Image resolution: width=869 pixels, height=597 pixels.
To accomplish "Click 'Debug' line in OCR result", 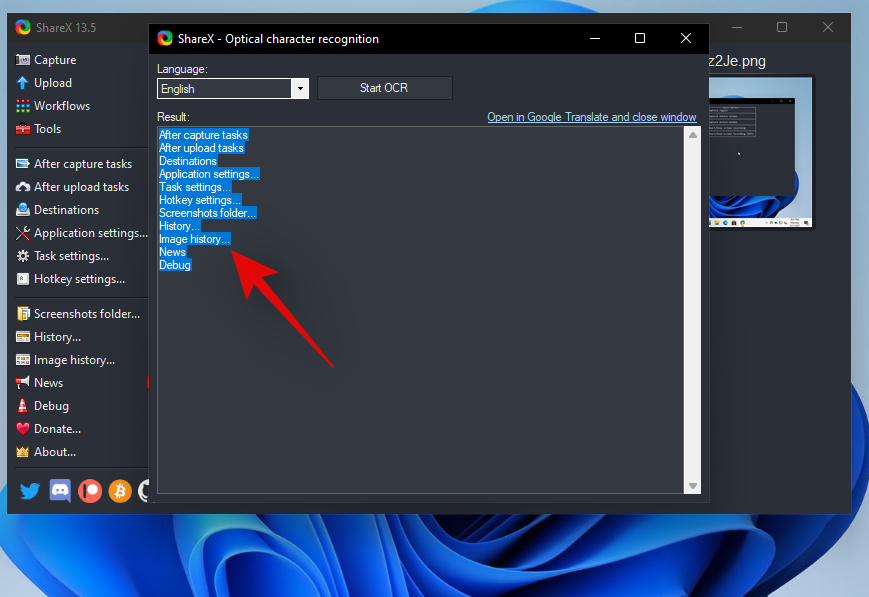I will click(x=175, y=265).
